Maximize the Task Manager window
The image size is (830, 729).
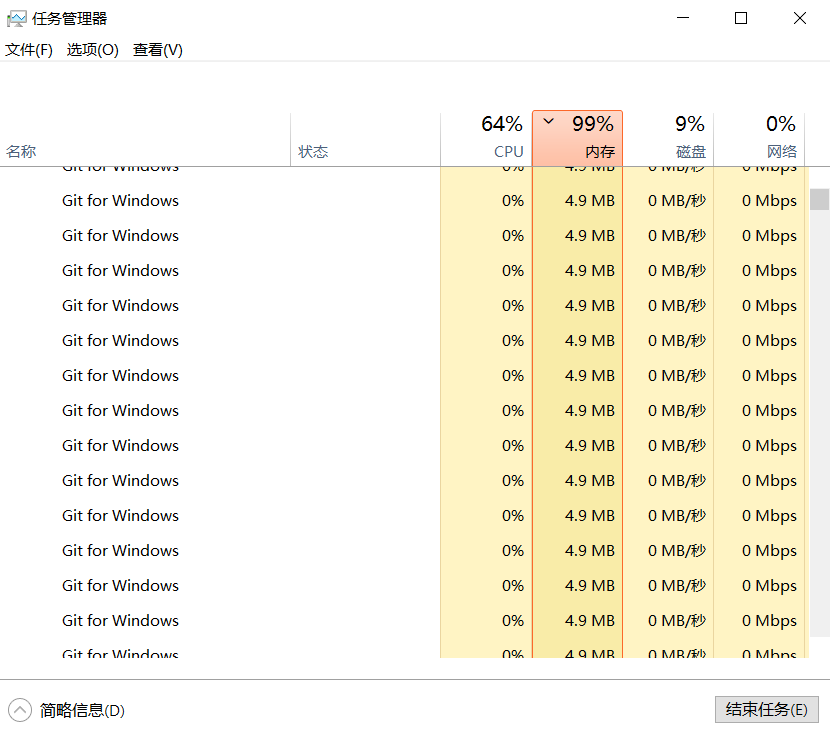741,19
